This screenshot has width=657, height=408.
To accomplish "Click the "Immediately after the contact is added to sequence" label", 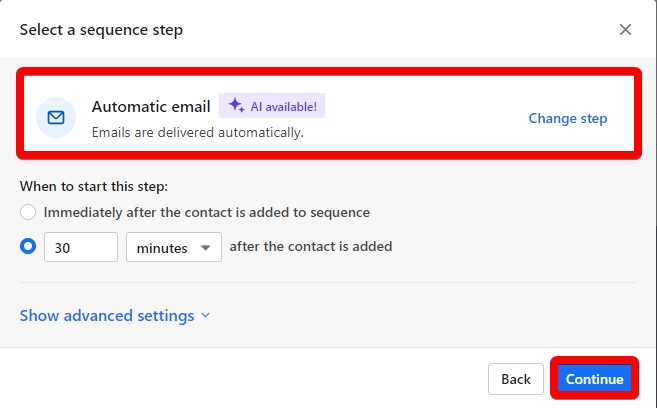I will pos(207,212).
